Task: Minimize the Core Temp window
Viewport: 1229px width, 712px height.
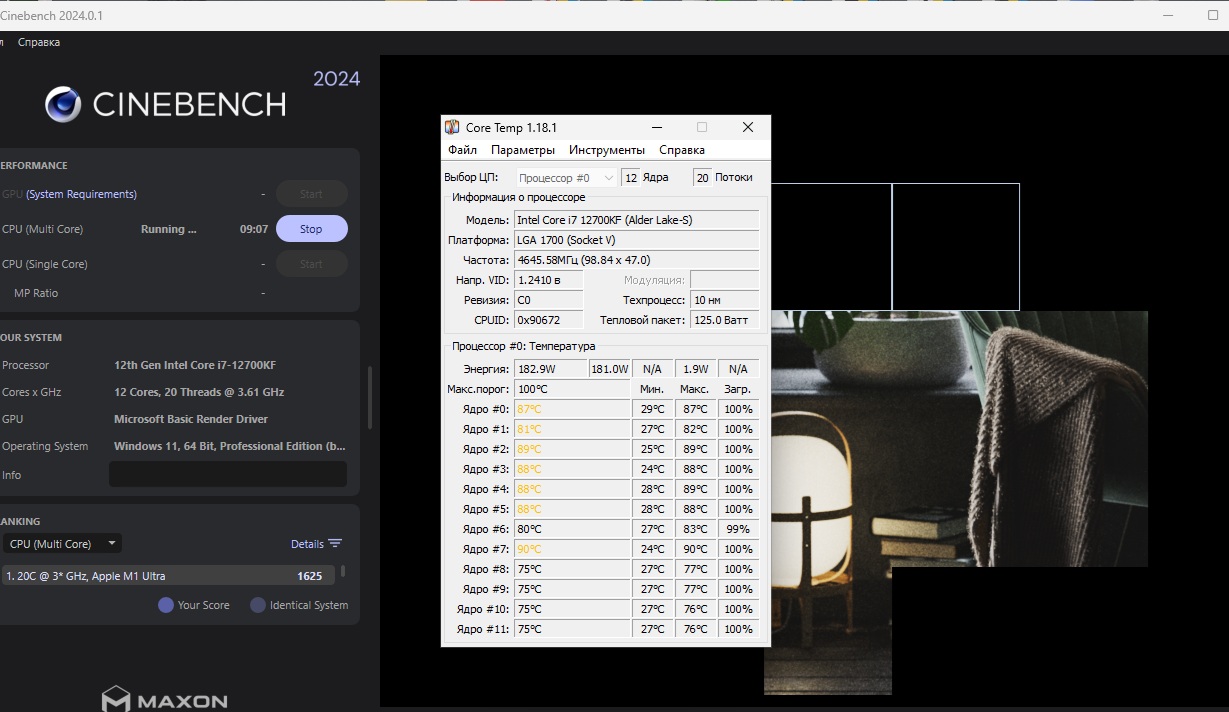Action: (x=657, y=127)
